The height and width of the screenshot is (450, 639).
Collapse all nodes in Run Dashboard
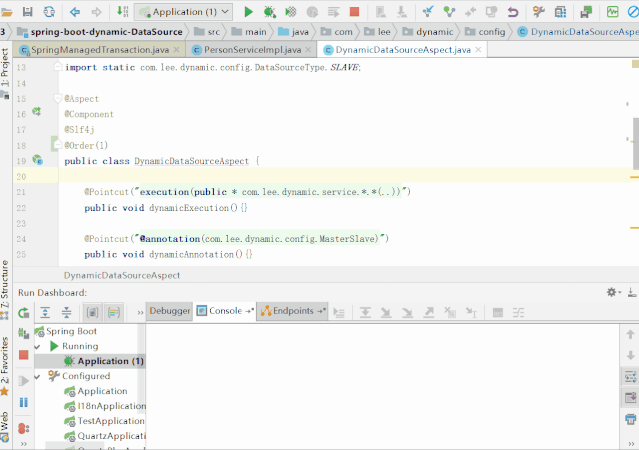(66, 313)
